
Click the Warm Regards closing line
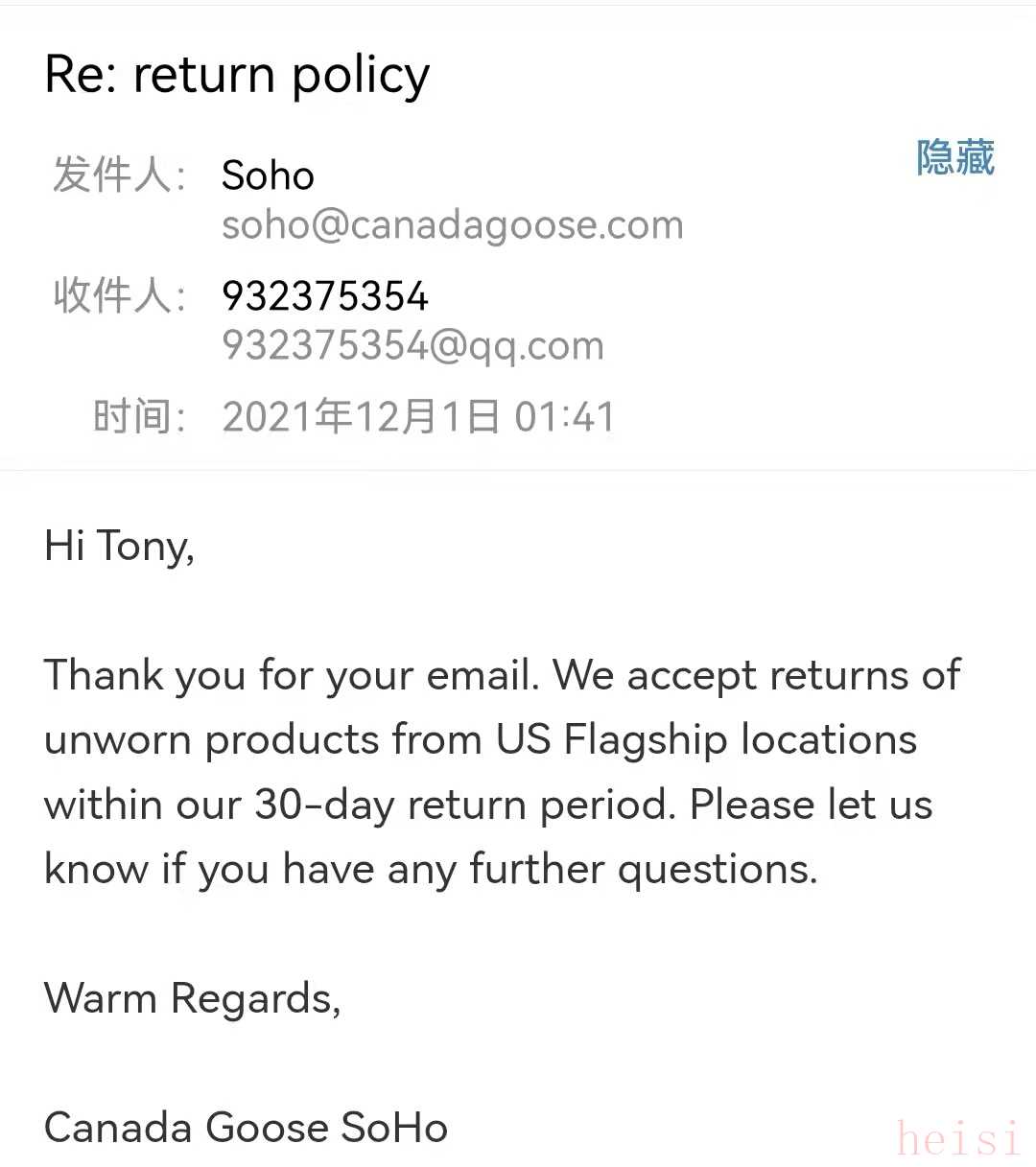(x=192, y=998)
